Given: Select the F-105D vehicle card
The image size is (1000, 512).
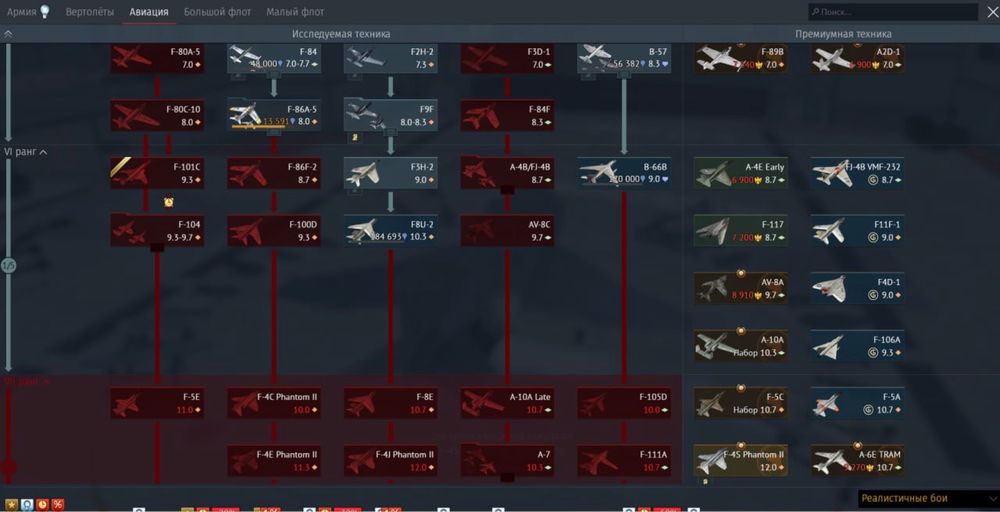Looking at the screenshot, I should pos(624,404).
